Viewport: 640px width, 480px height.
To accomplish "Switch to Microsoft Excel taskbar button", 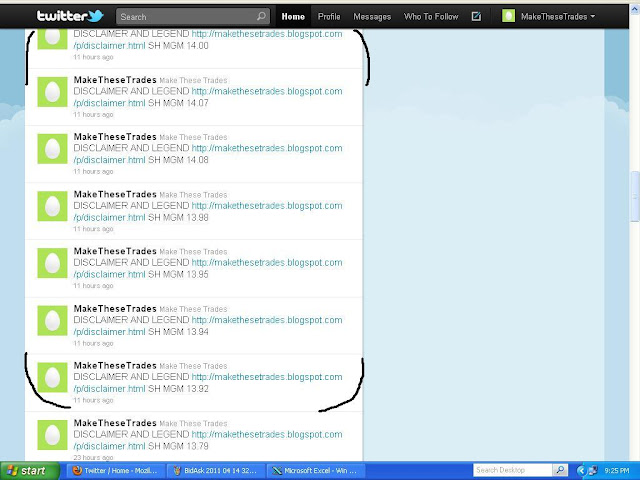I will 316,471.
